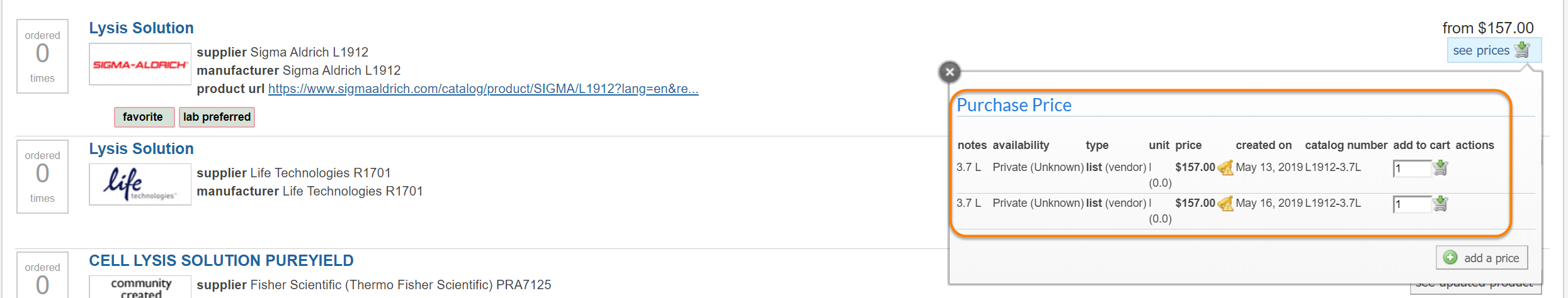1568x298 pixels.
Task: Click price warning icon for May 13 entry
Action: (x=1225, y=168)
